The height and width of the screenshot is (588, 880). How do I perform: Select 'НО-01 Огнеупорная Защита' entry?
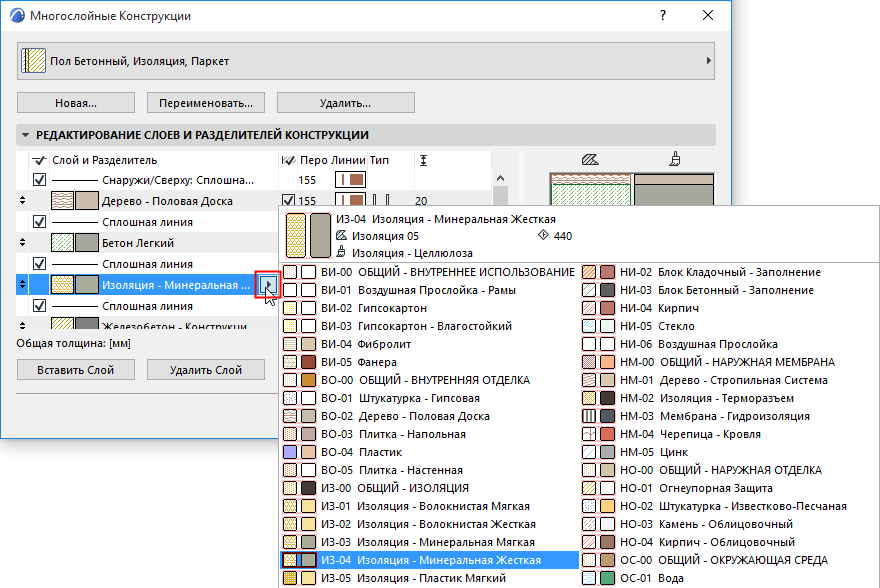(728, 488)
